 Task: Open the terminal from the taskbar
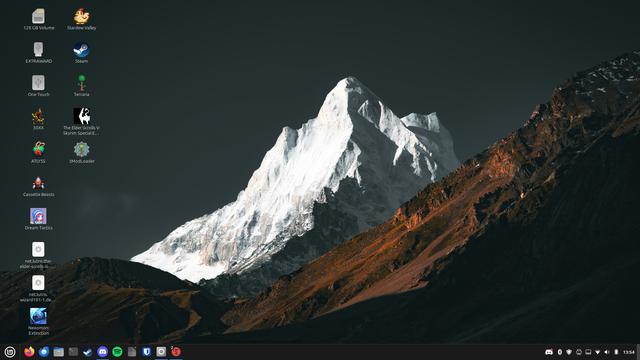(x=73, y=352)
